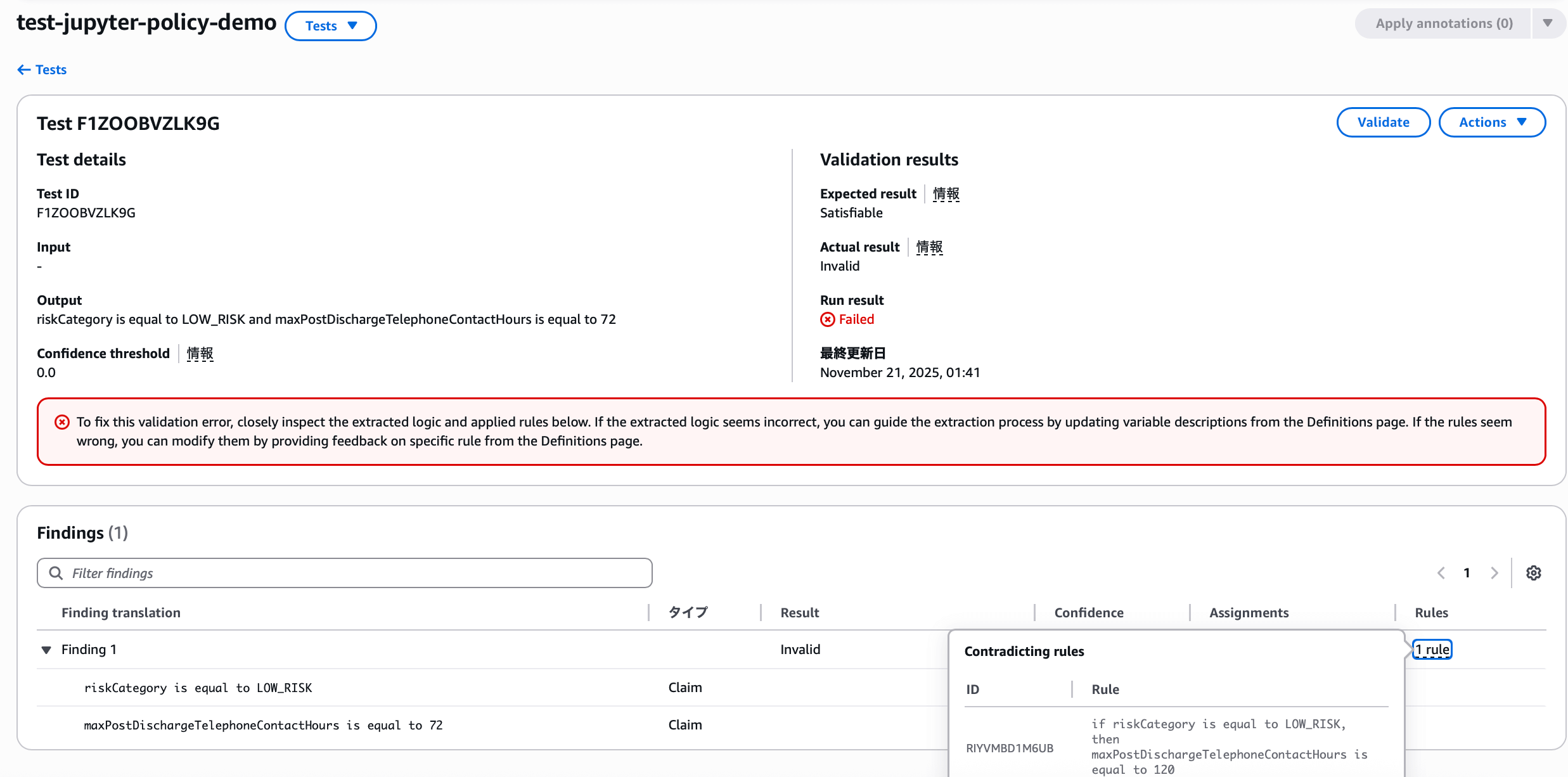Go to next findings page arrow
The height and width of the screenshot is (777, 1568).
pyautogui.click(x=1494, y=573)
